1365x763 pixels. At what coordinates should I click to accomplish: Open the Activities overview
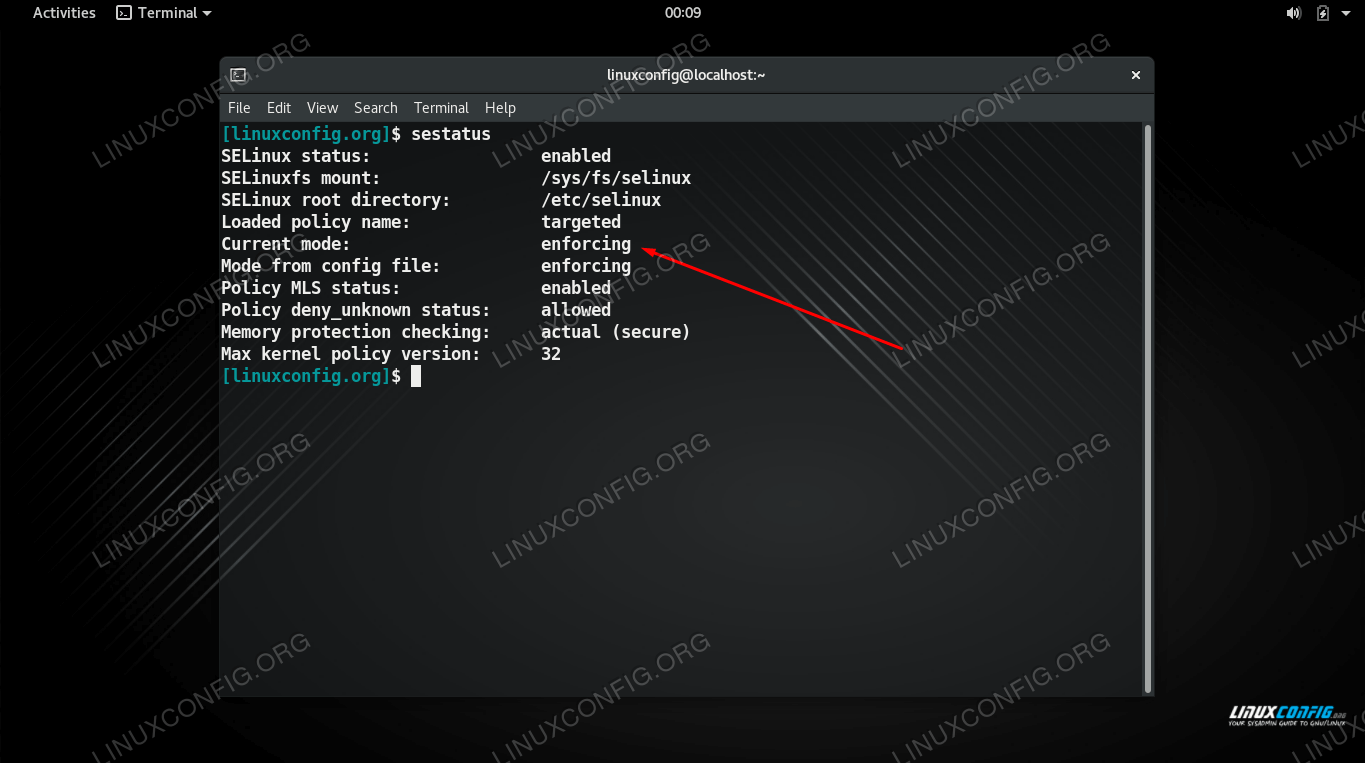(64, 13)
